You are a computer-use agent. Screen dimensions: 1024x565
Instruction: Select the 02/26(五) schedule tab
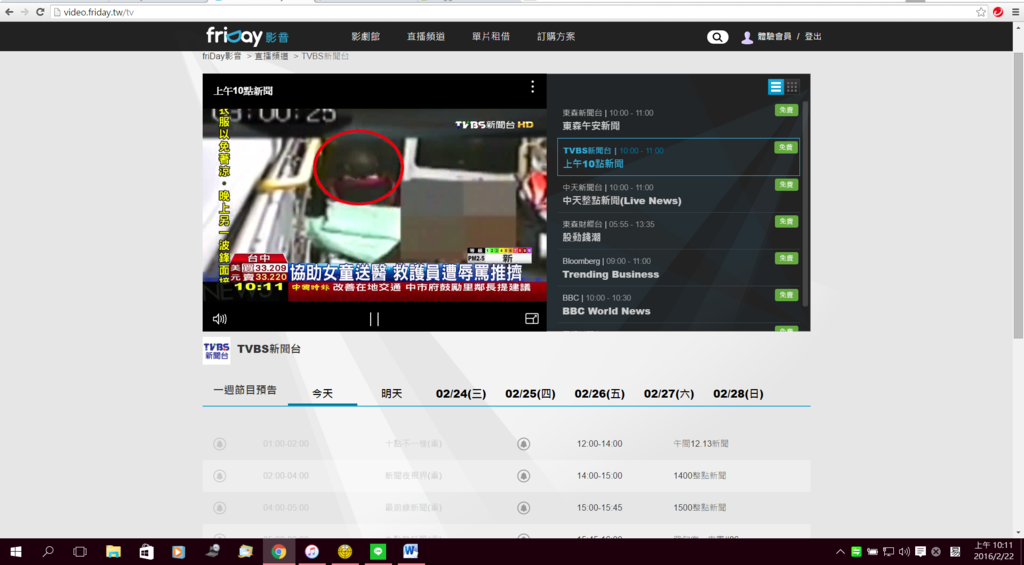click(x=600, y=393)
